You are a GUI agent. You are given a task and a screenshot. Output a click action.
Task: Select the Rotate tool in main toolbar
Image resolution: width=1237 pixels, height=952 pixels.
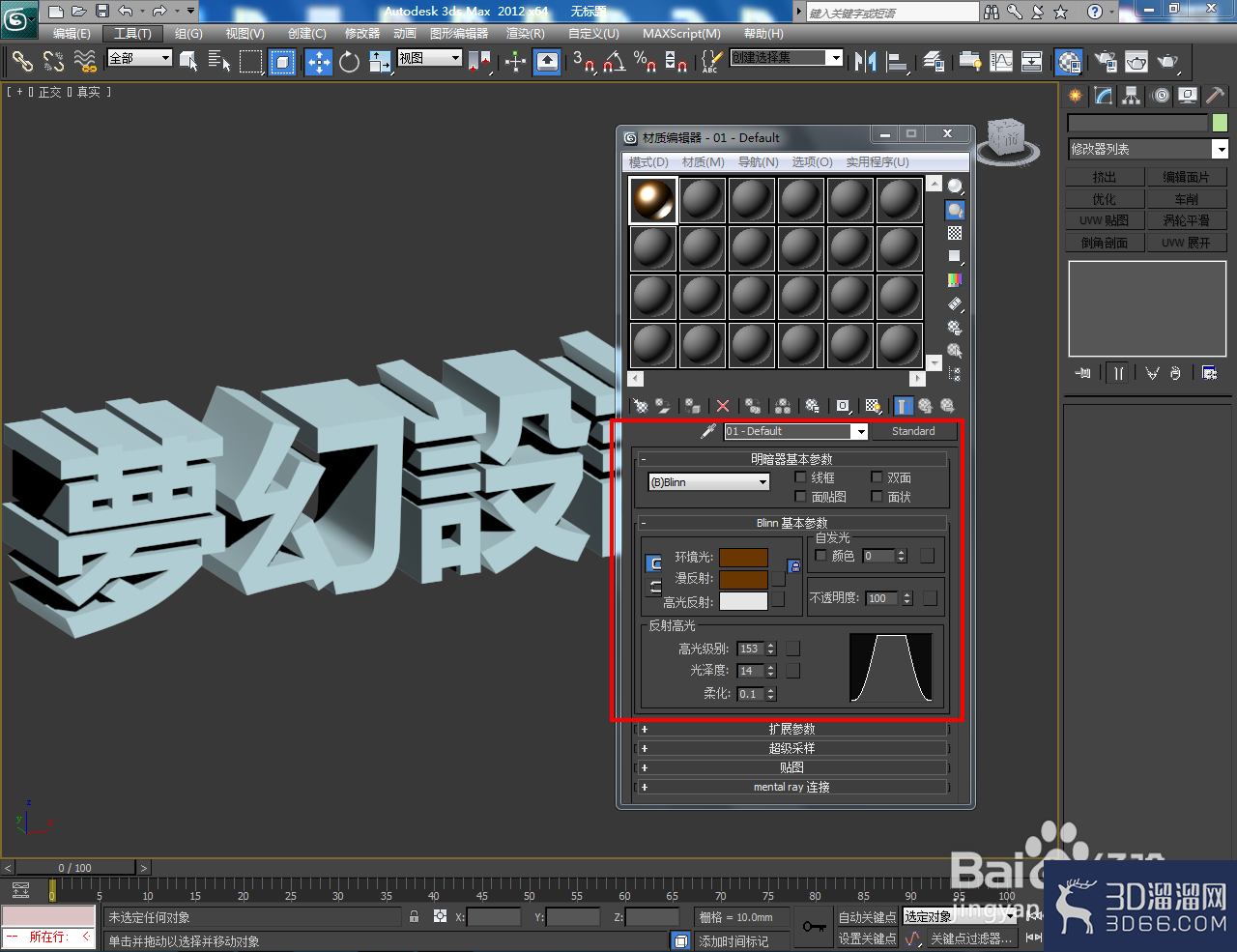(349, 62)
